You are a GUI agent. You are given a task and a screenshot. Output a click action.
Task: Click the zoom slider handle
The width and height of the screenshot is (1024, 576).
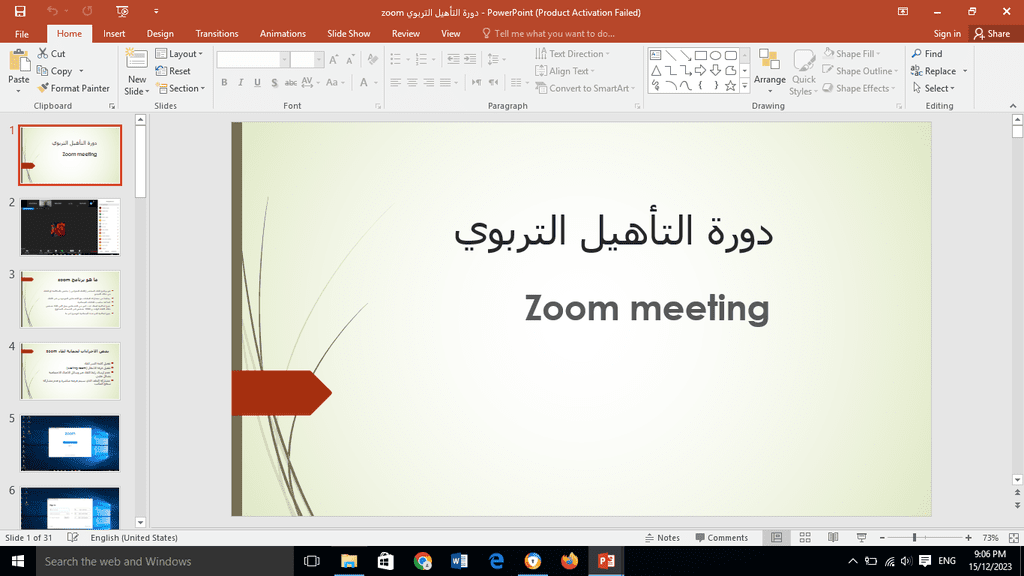[914, 537]
